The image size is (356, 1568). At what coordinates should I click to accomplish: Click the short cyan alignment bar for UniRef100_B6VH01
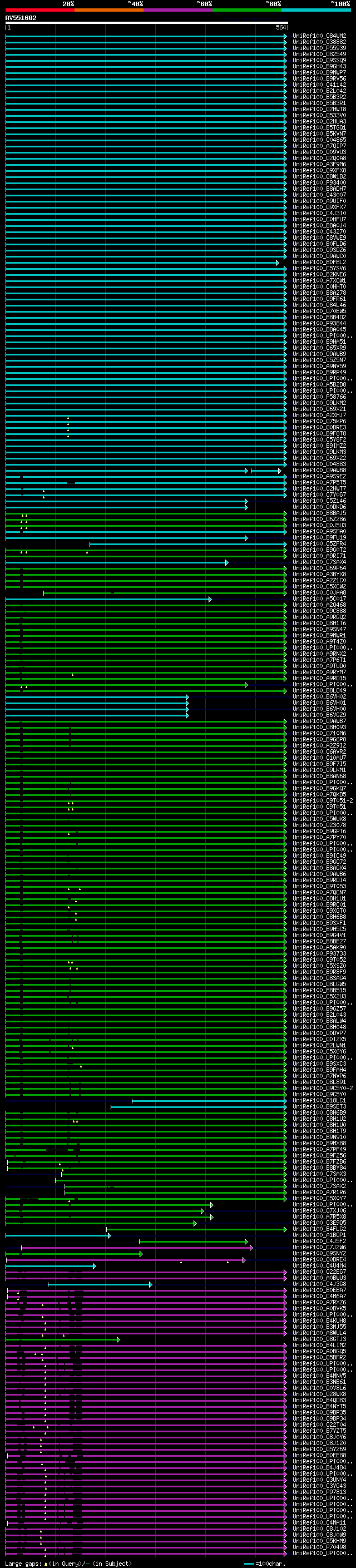tap(97, 703)
